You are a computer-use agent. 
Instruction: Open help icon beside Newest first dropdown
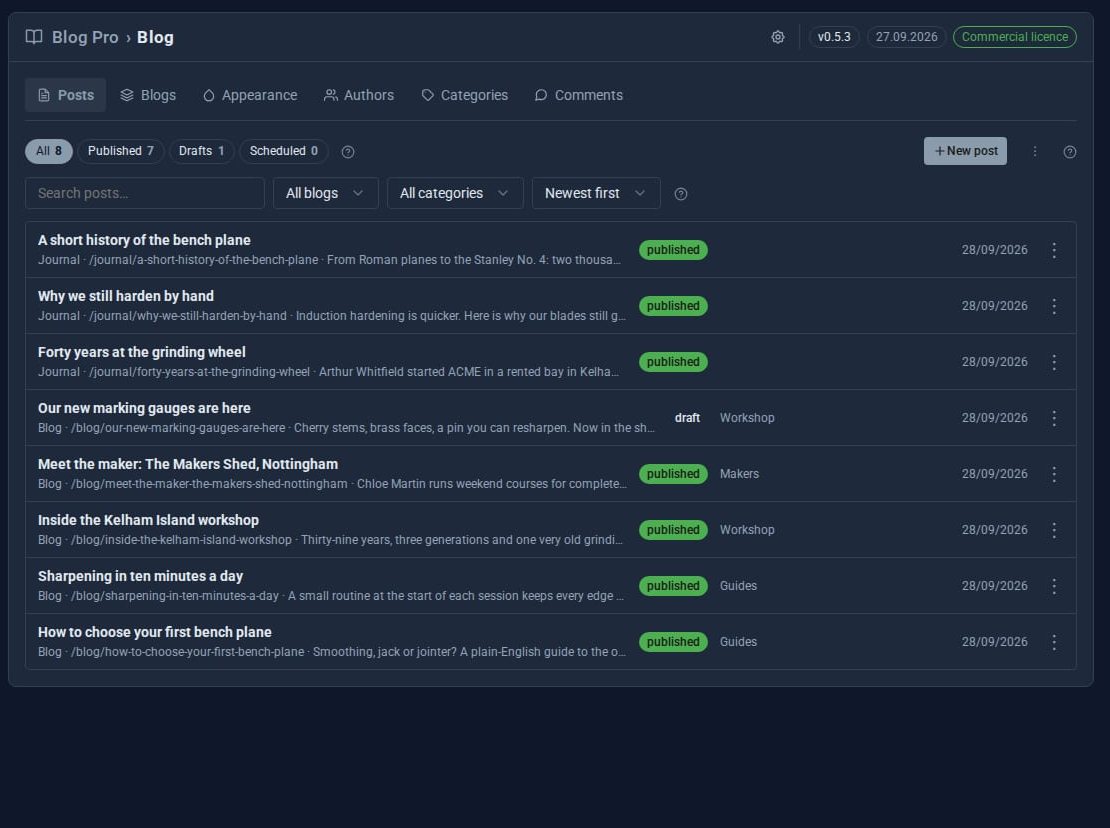[x=680, y=193]
